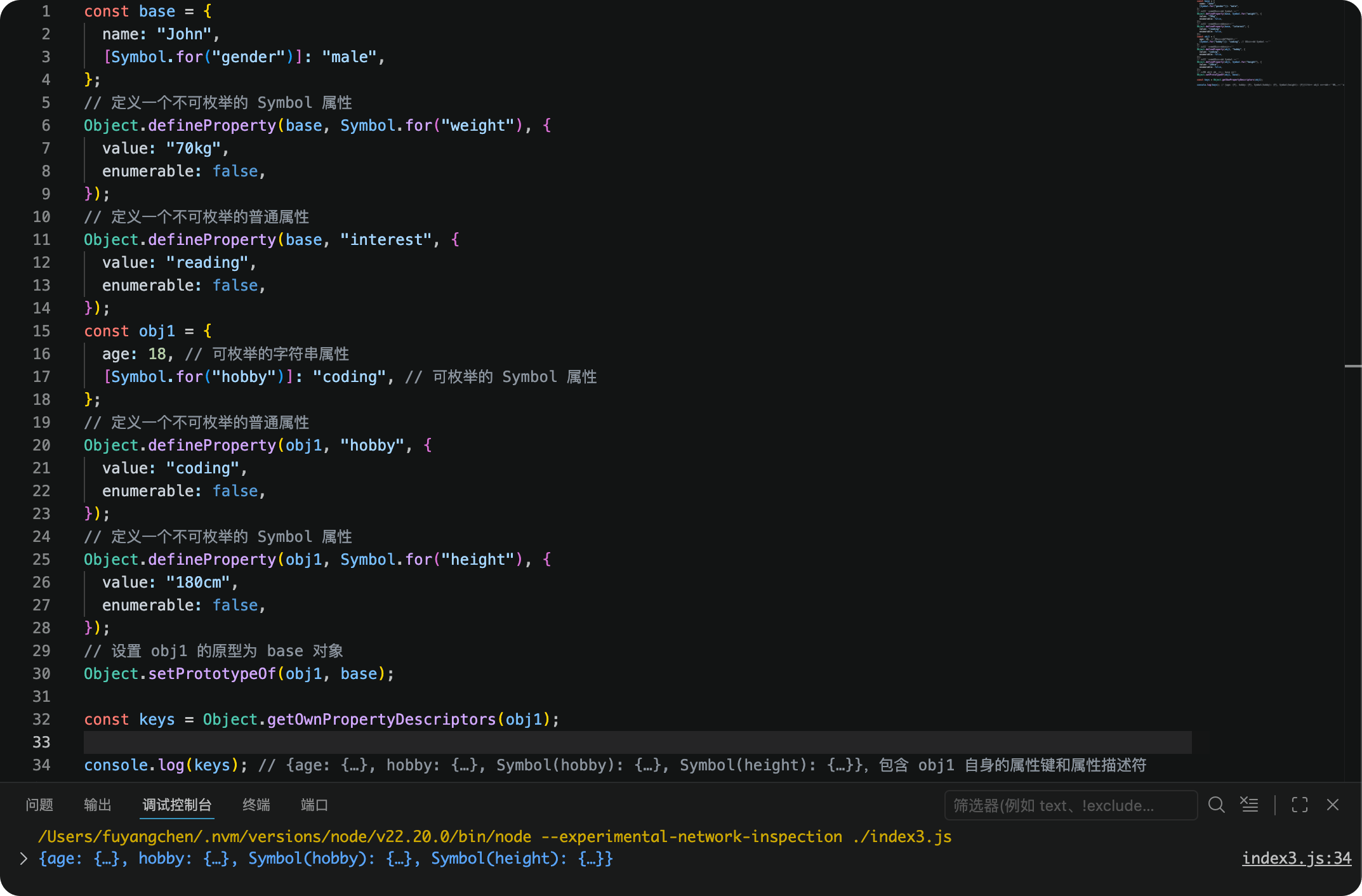1362x896 pixels.
Task: Click the 'name: "John"' line
Action: point(161,34)
